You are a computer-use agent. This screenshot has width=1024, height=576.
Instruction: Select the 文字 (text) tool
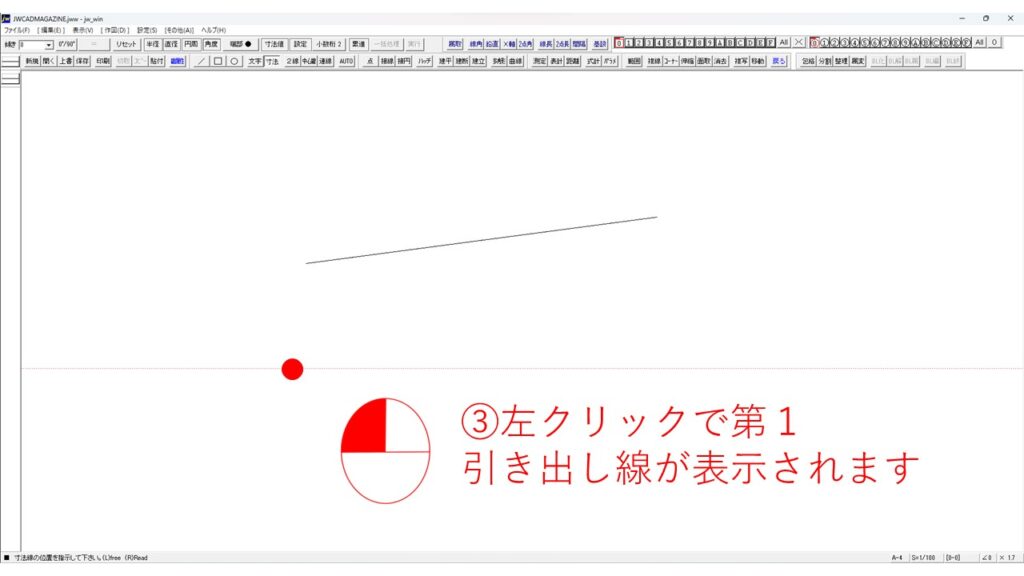255,61
